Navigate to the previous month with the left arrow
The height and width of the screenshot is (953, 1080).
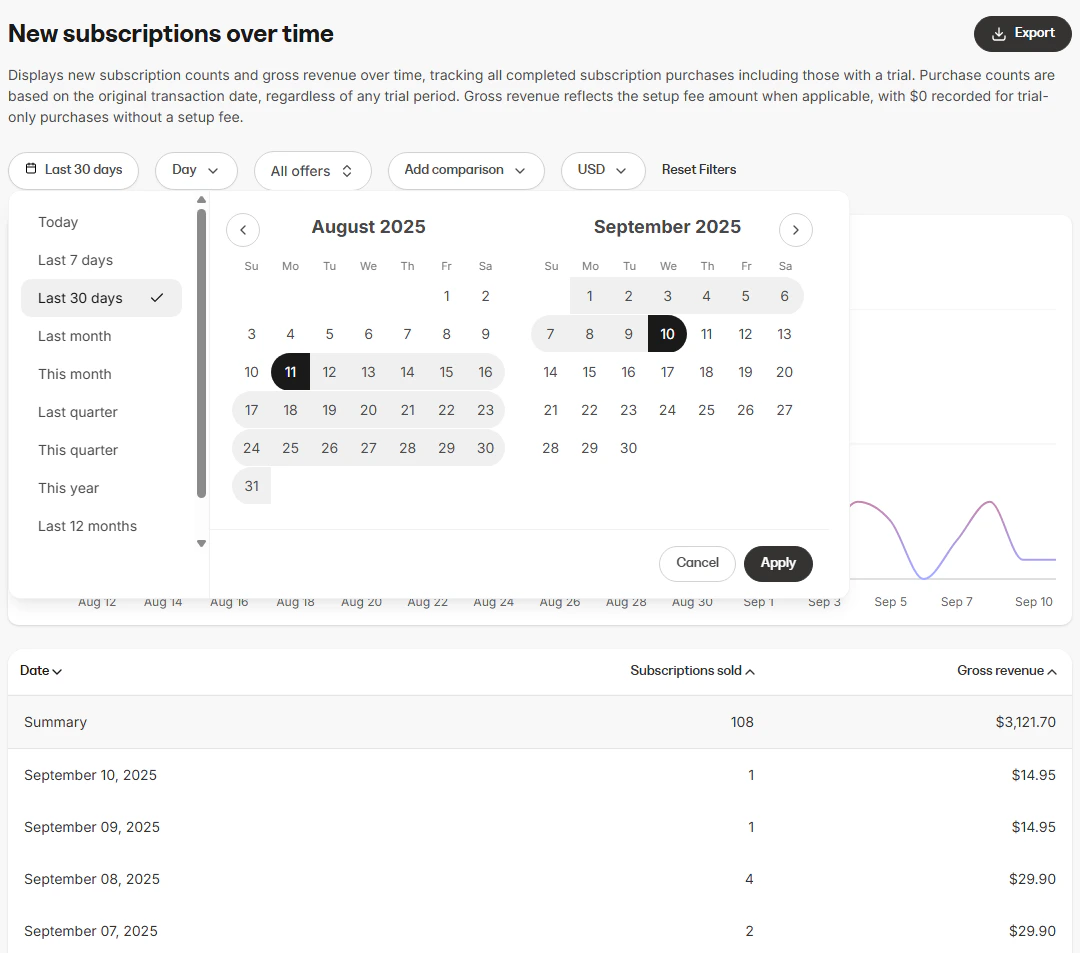pyautogui.click(x=242, y=229)
